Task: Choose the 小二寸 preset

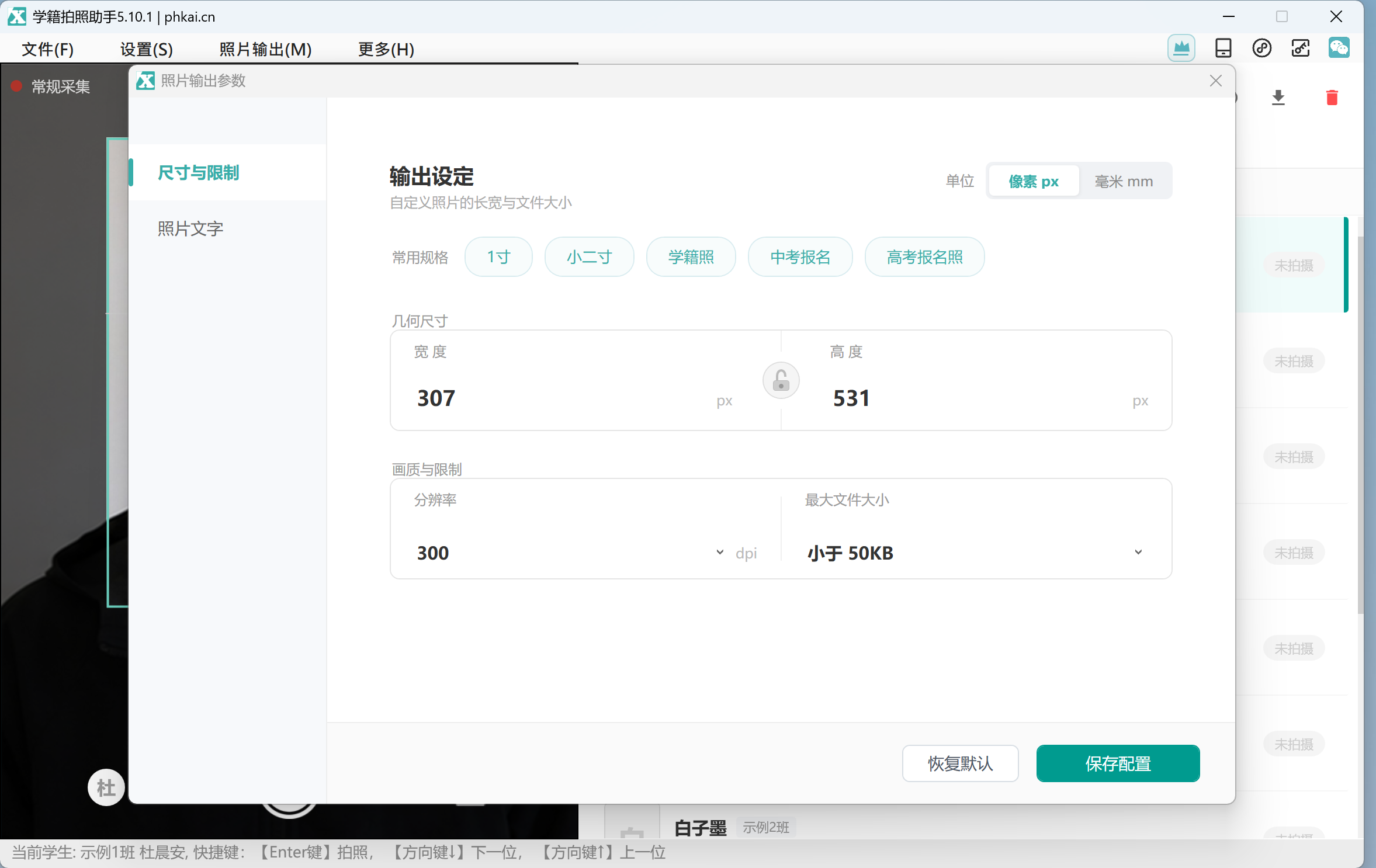Action: click(x=589, y=257)
